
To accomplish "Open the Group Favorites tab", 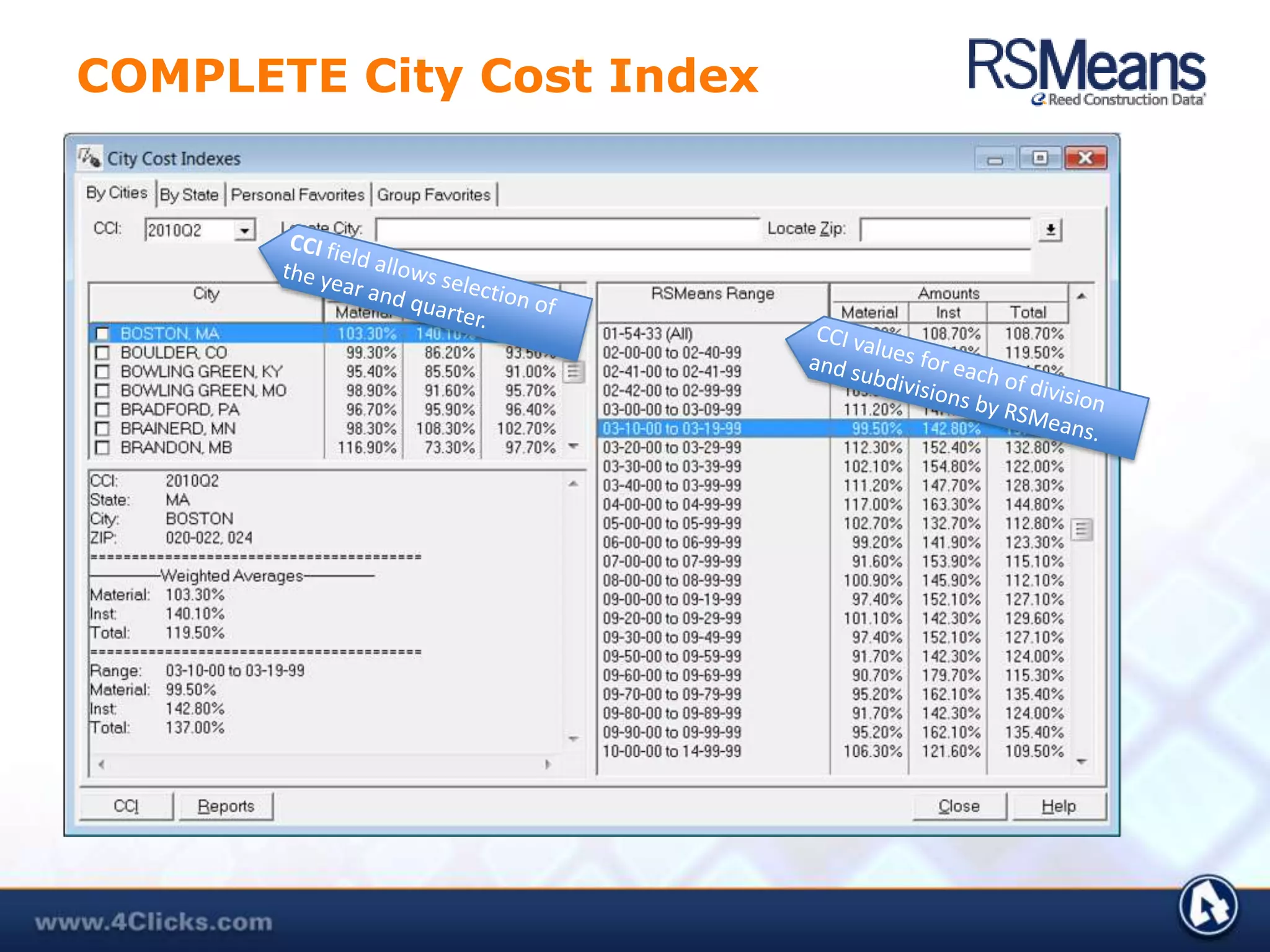I will [x=433, y=195].
